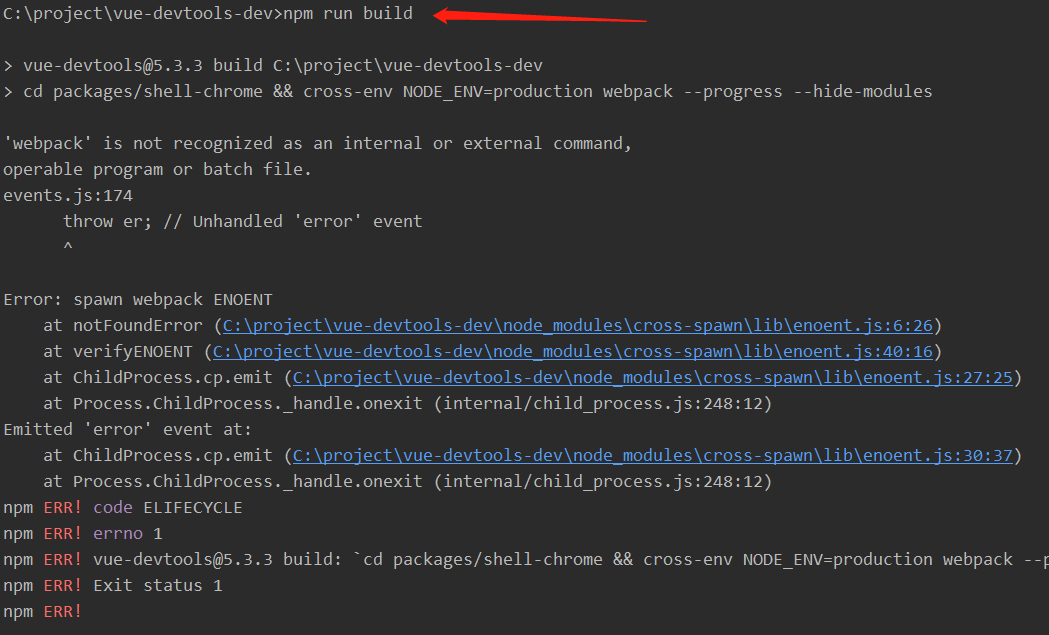The height and width of the screenshot is (635, 1049).
Task: Click the first '_handle.onexit (internal/child_process.js:248:12)' line
Action: coord(408,404)
